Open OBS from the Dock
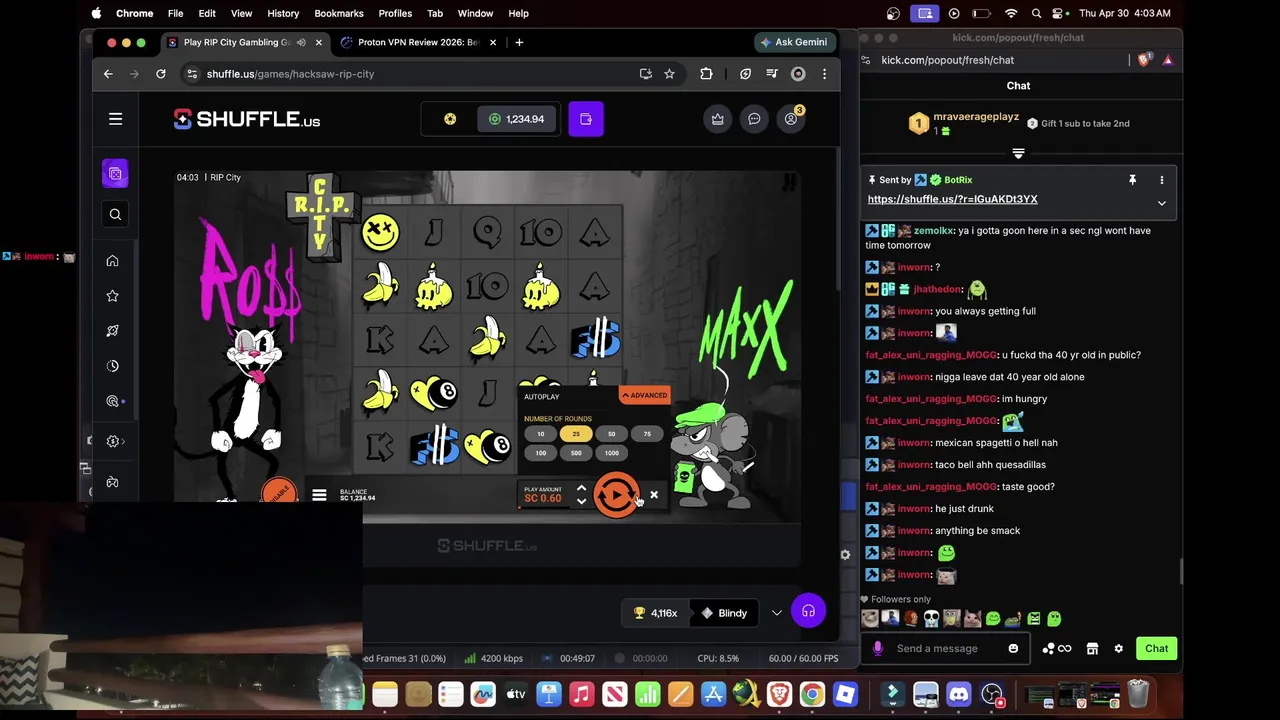Image resolution: width=1280 pixels, height=720 pixels. pyautogui.click(x=992, y=694)
